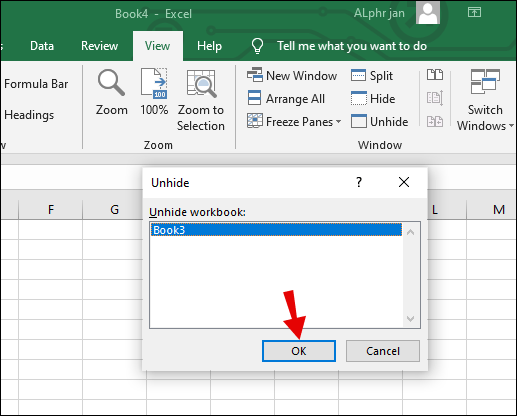517x416 pixels.
Task: Select the View tab
Action: [x=157, y=46]
